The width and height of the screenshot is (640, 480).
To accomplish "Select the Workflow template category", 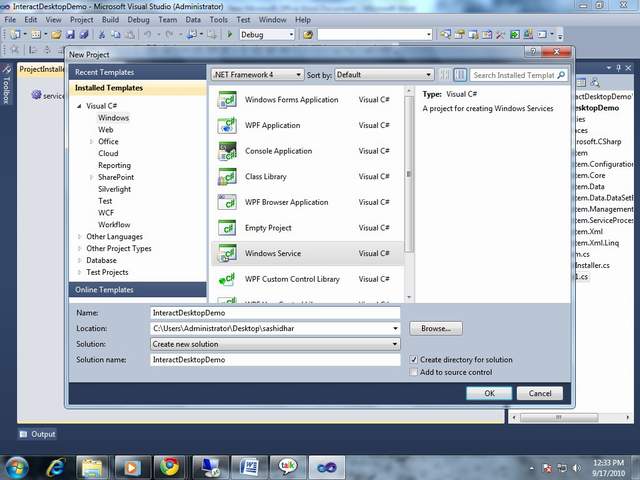I will pyautogui.click(x=114, y=224).
